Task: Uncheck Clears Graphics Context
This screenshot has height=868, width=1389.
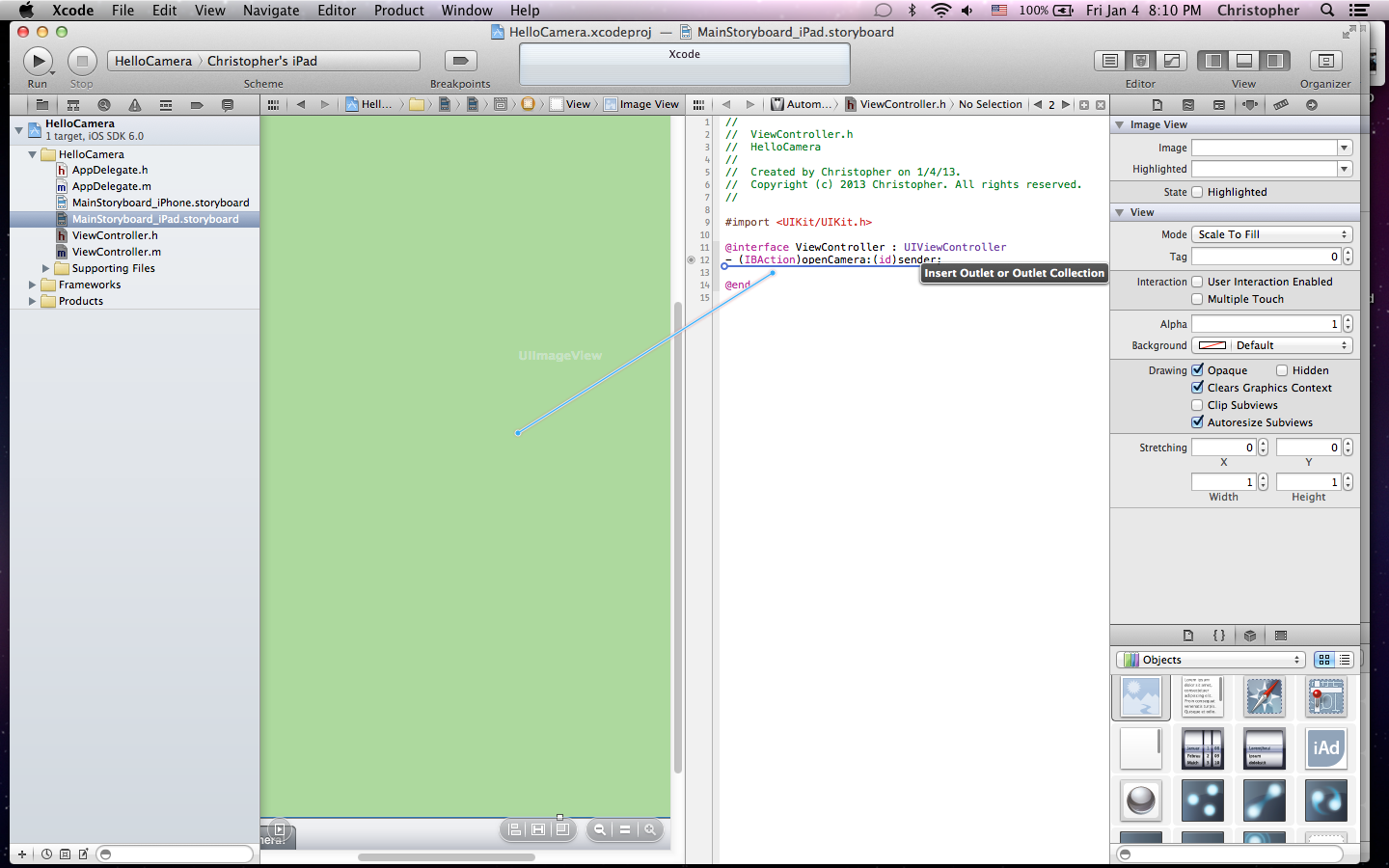Action: click(x=1197, y=388)
